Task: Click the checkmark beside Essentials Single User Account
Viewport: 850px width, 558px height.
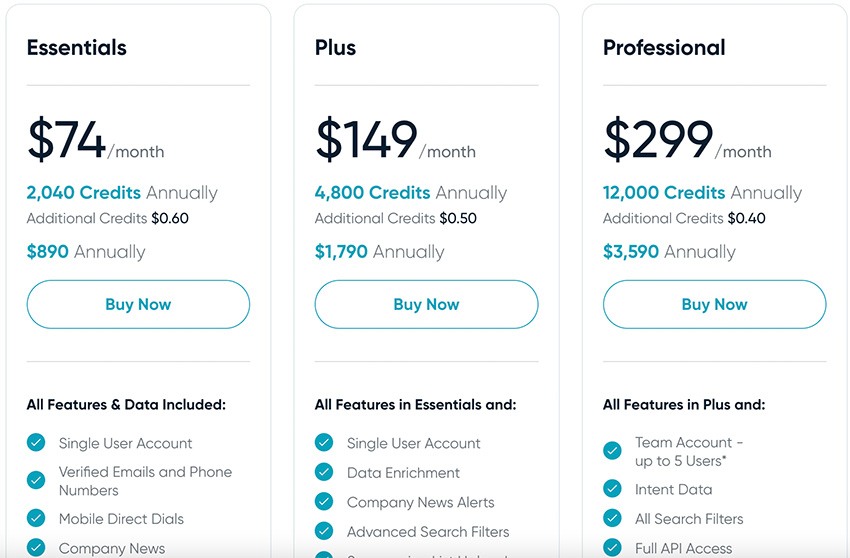Action: pyautogui.click(x=36, y=442)
